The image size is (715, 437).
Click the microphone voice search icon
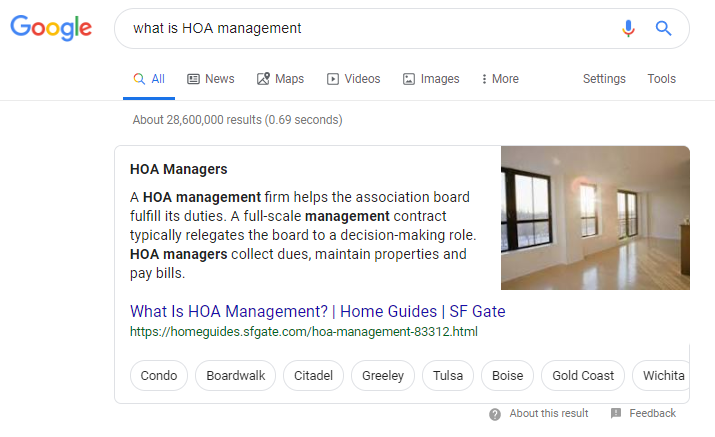628,28
